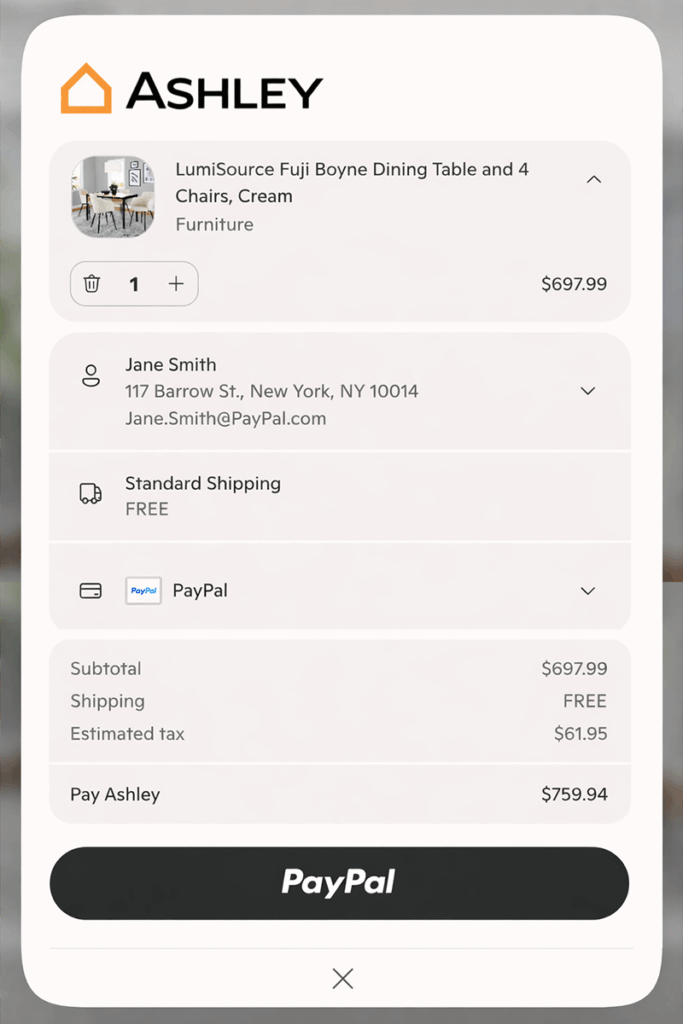This screenshot has width=683, height=1024.
Task: Click the trash icon to remove item
Action: 92,284
